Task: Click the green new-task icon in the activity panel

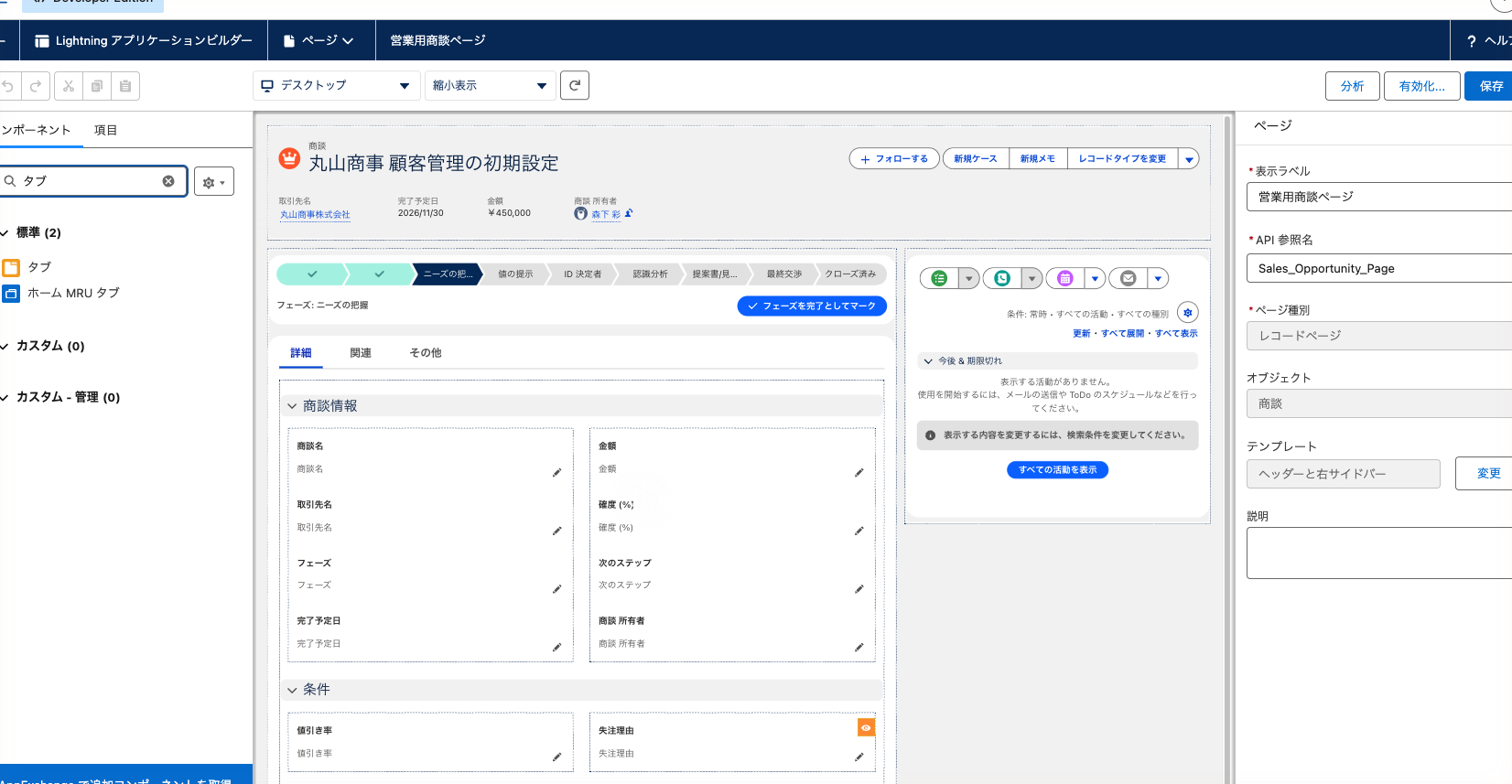Action: coord(939,278)
